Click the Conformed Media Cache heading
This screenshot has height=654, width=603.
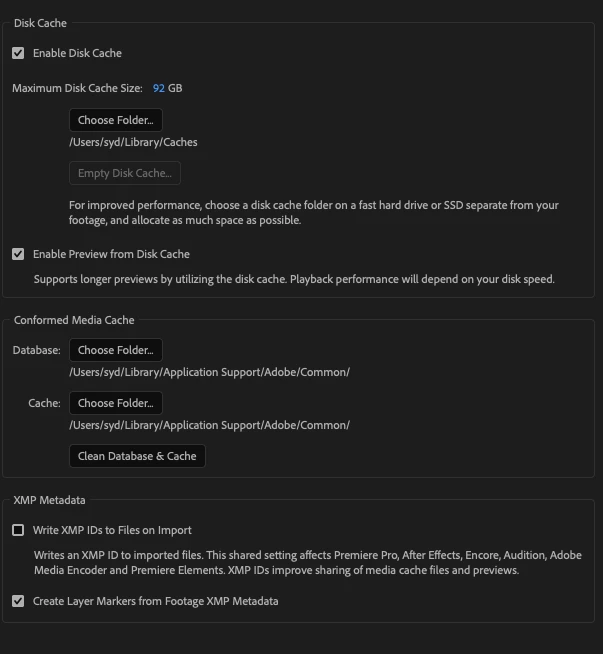(74, 320)
